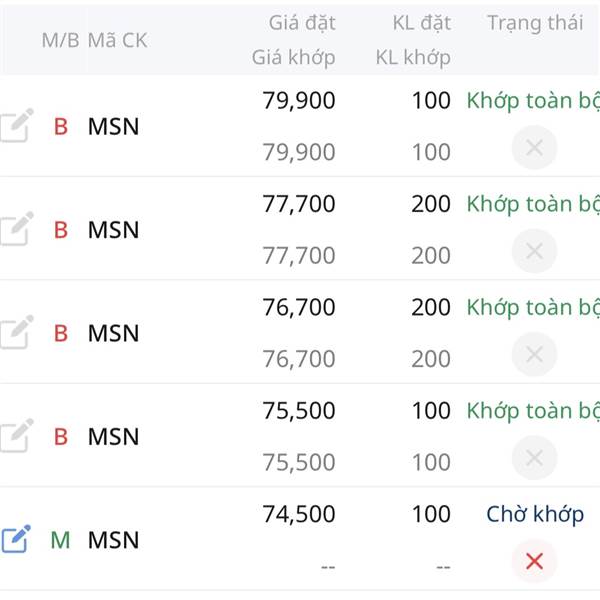Click the Trạng thái column header
Screen dimensions: 600x600
pyautogui.click(x=535, y=23)
